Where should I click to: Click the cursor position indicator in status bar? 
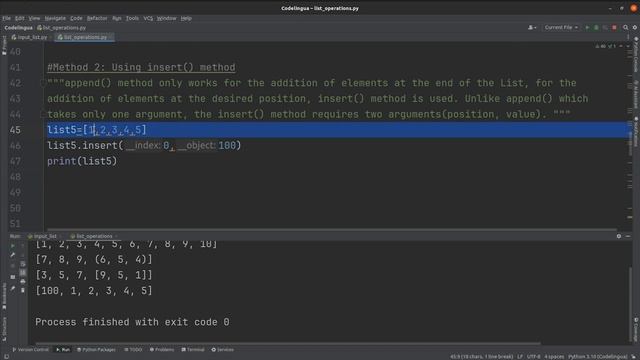482,357
